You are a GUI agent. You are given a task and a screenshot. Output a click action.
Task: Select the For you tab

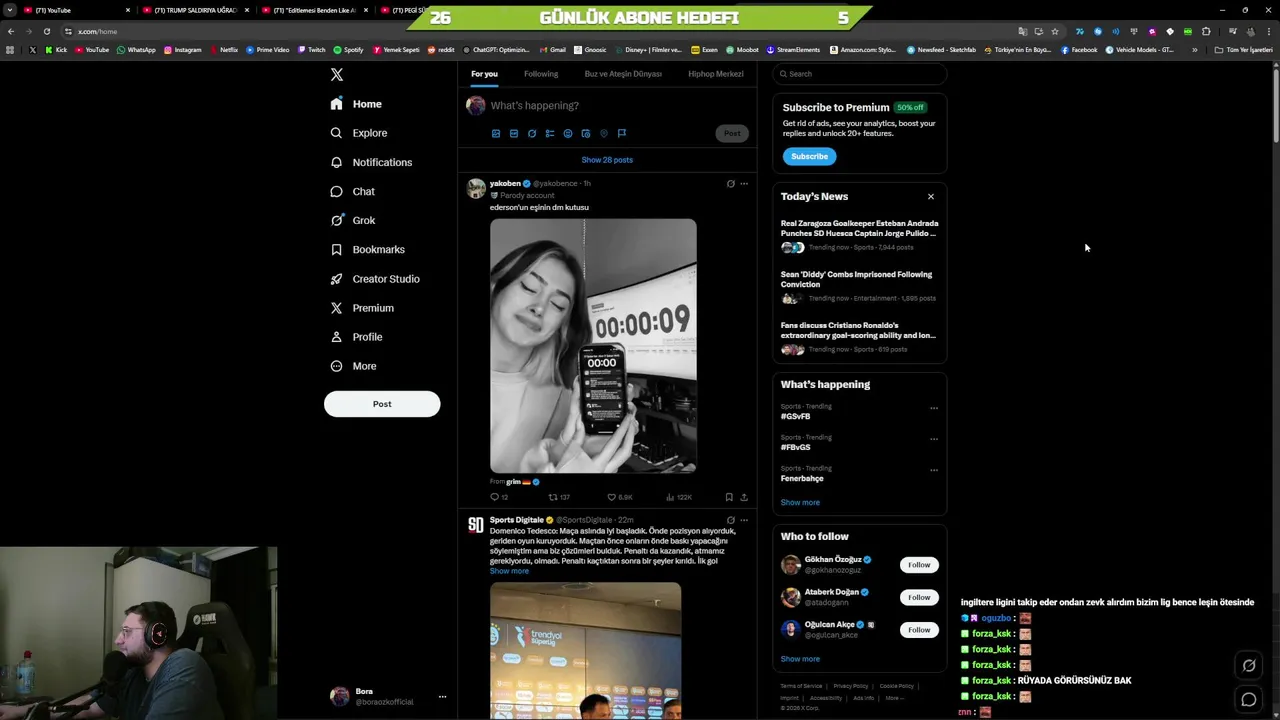[x=484, y=74]
